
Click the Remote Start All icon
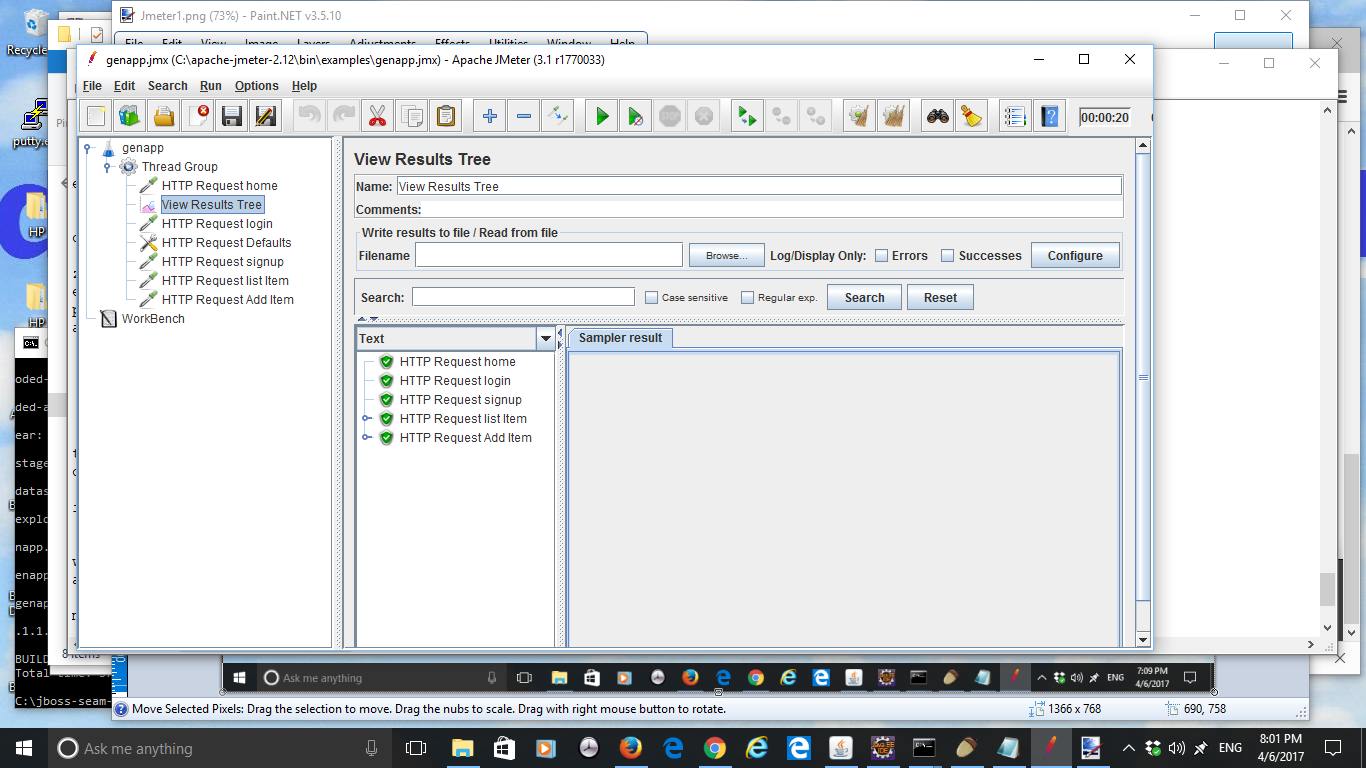click(x=747, y=116)
